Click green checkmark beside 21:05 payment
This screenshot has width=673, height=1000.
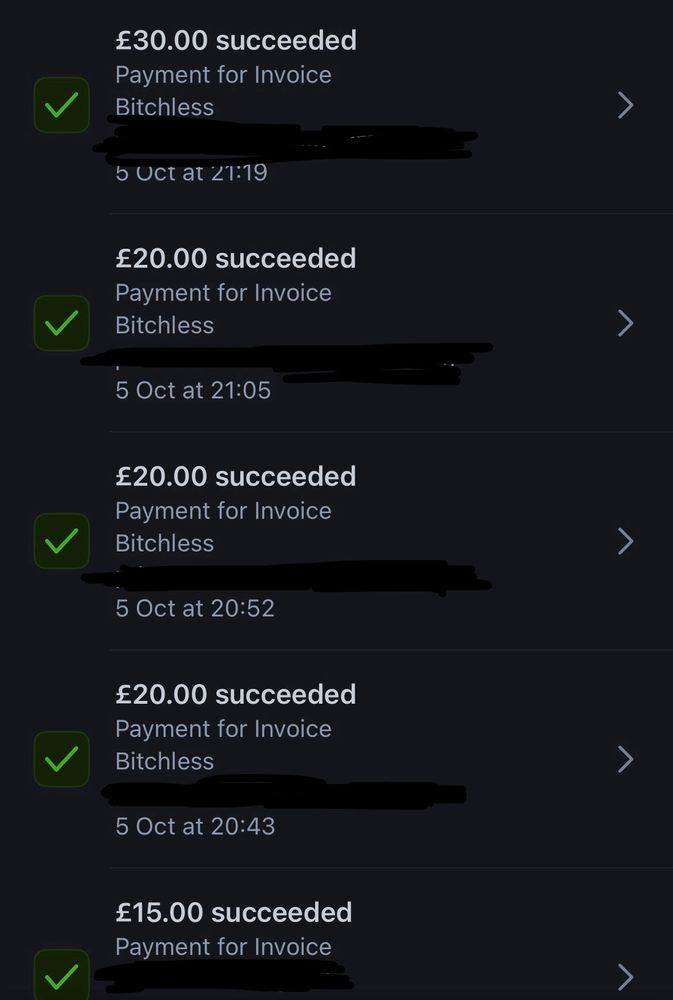(62, 323)
